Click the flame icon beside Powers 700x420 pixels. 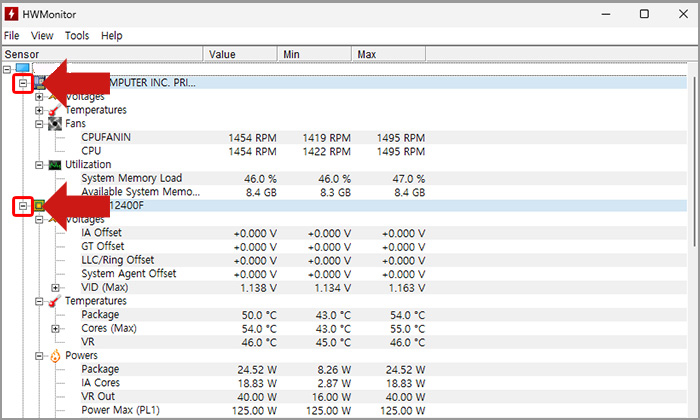click(x=55, y=356)
